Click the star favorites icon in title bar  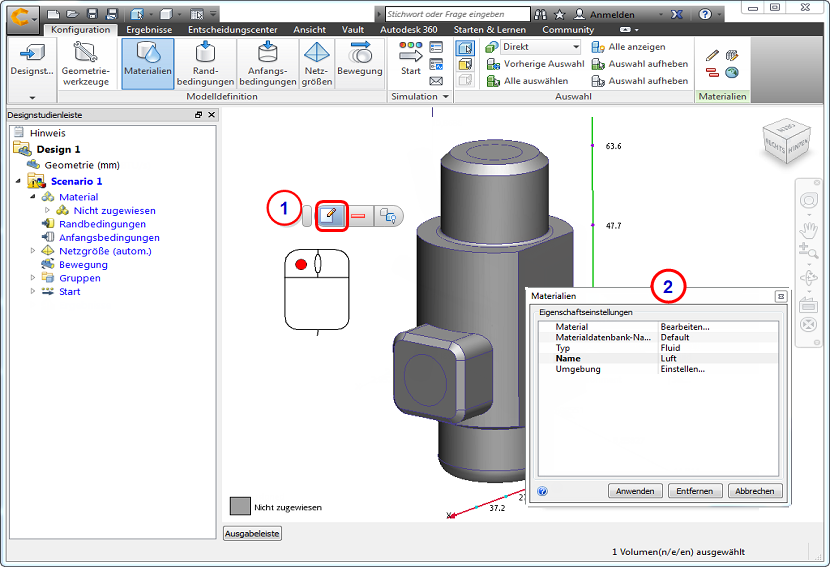pyautogui.click(x=559, y=14)
